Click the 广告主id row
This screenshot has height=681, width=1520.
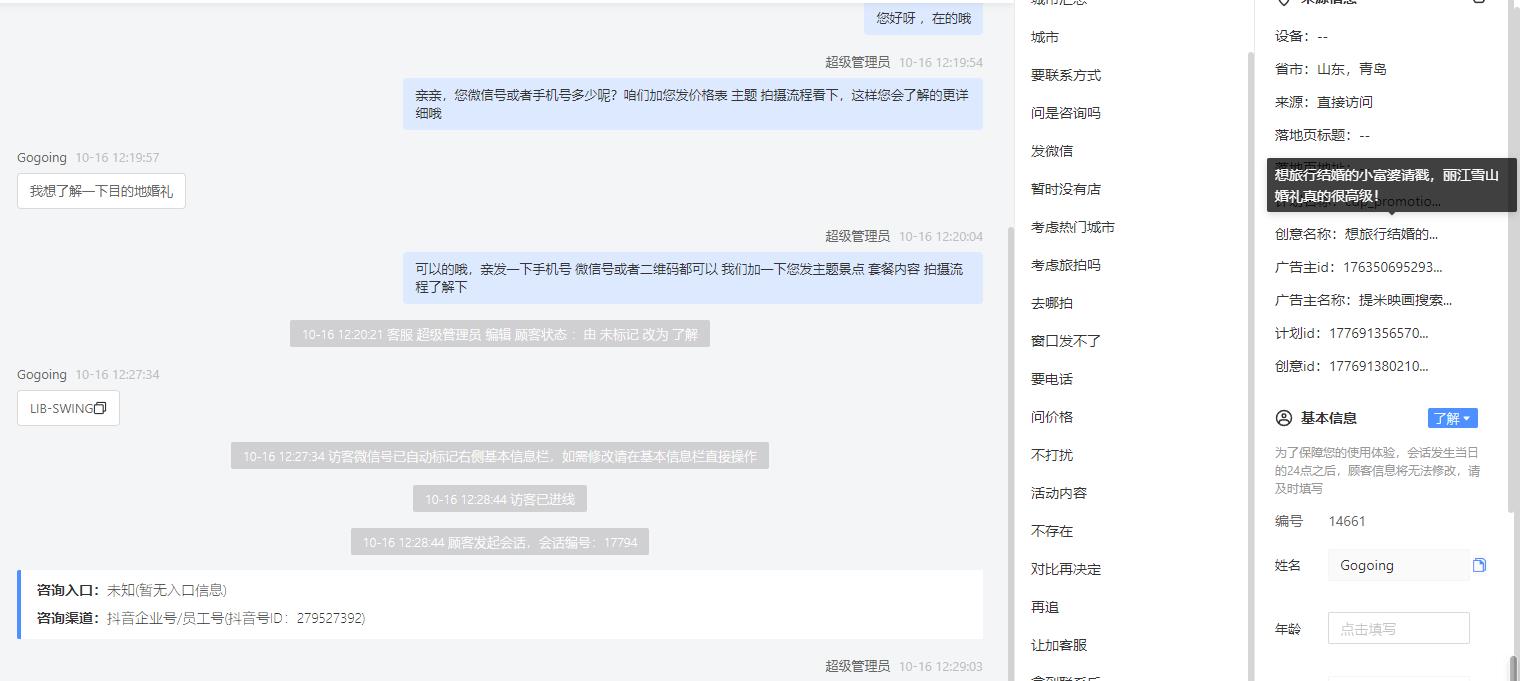coord(1359,267)
